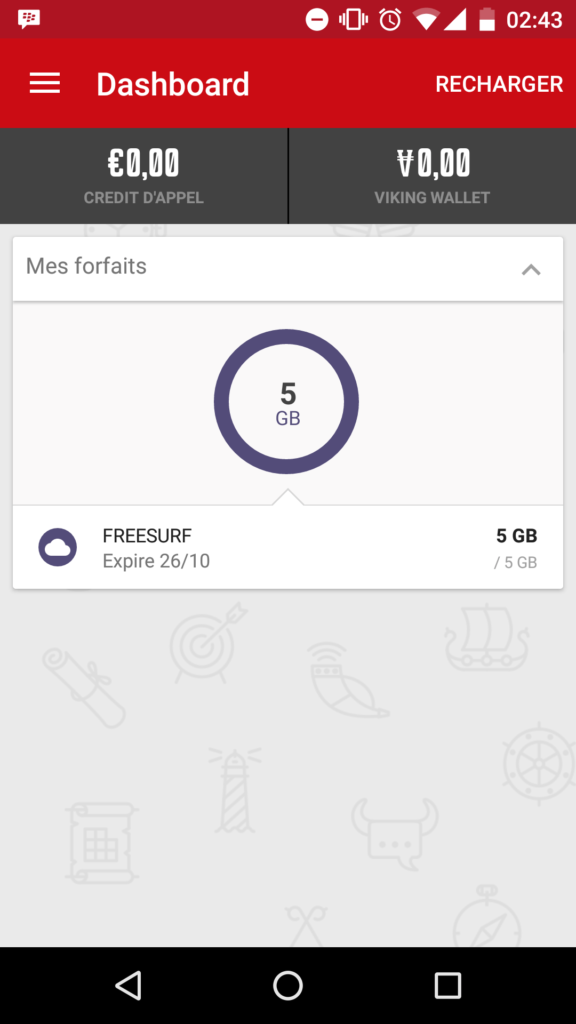Tap the Dashboard title text
Viewport: 576px width, 1024px height.
coord(173,84)
